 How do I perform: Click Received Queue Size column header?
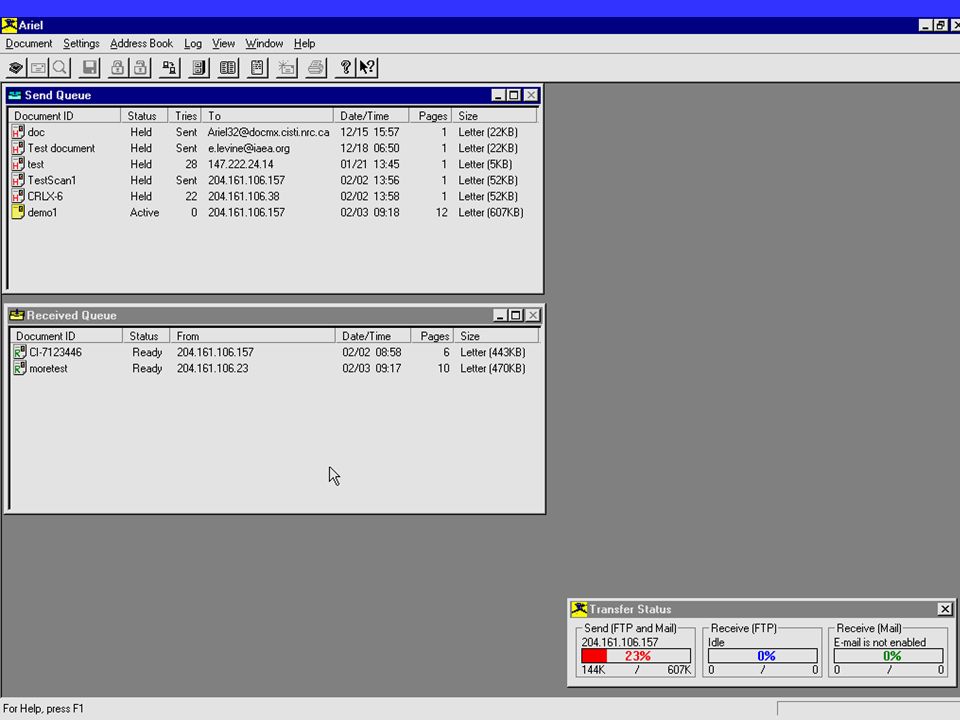pyautogui.click(x=496, y=336)
